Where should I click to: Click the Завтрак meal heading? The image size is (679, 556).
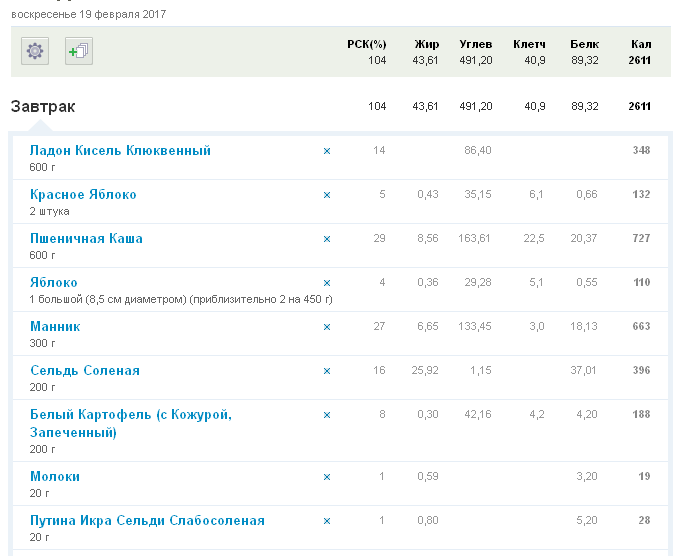click(43, 107)
